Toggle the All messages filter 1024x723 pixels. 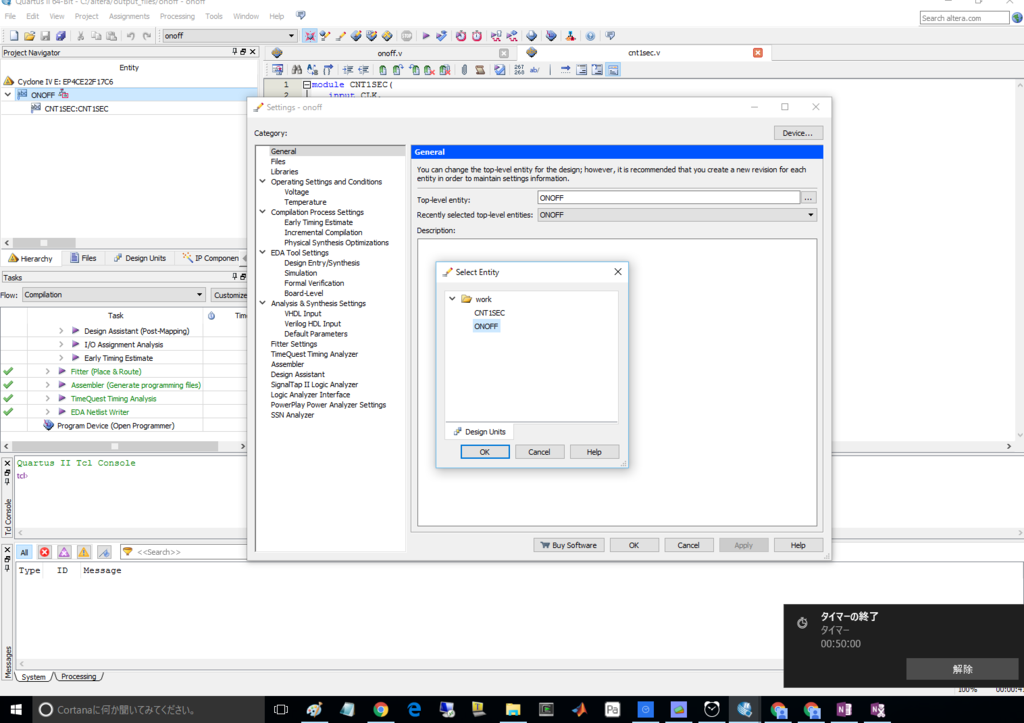pyautogui.click(x=24, y=552)
